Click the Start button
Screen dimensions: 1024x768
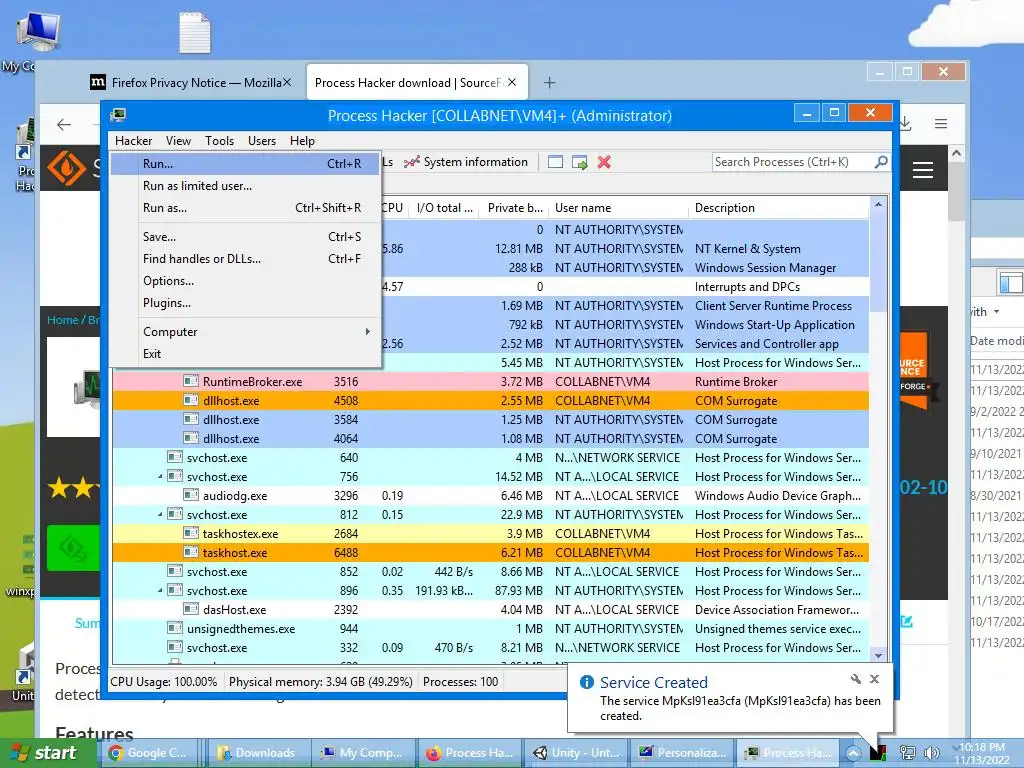tap(46, 753)
